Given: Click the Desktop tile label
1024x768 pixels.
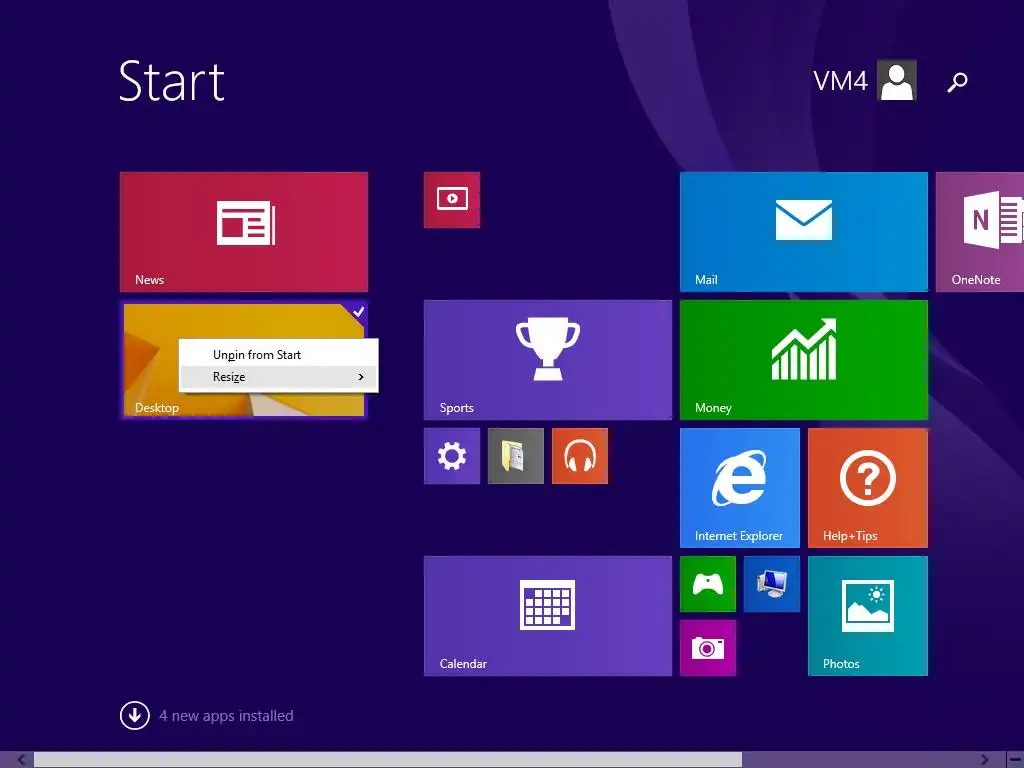Looking at the screenshot, I should tap(157, 408).
